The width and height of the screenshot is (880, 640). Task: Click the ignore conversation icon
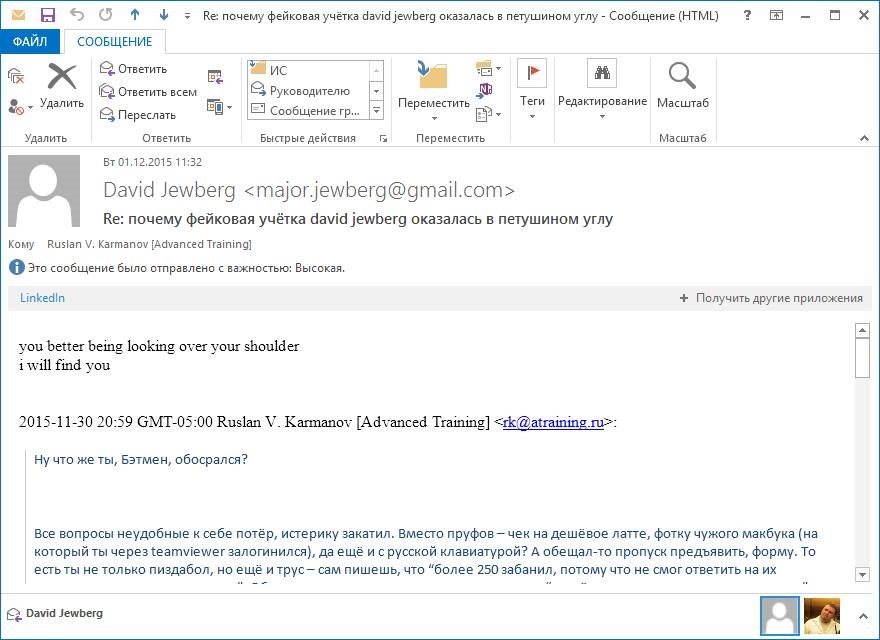16,76
